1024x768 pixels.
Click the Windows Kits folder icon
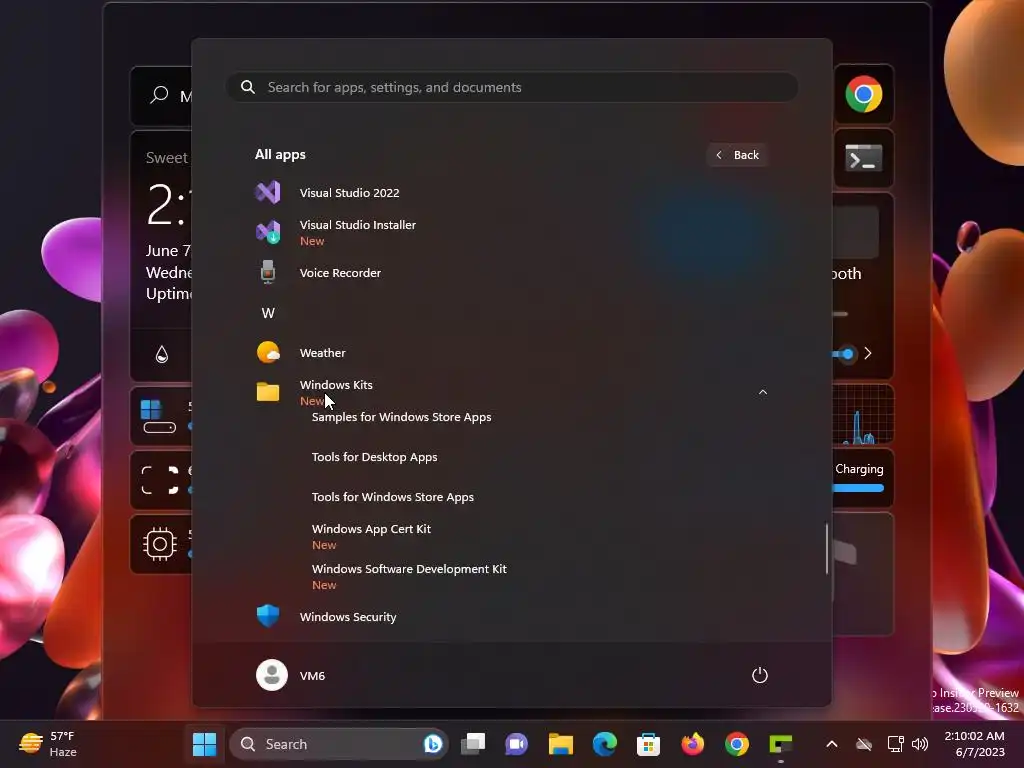pos(268,392)
